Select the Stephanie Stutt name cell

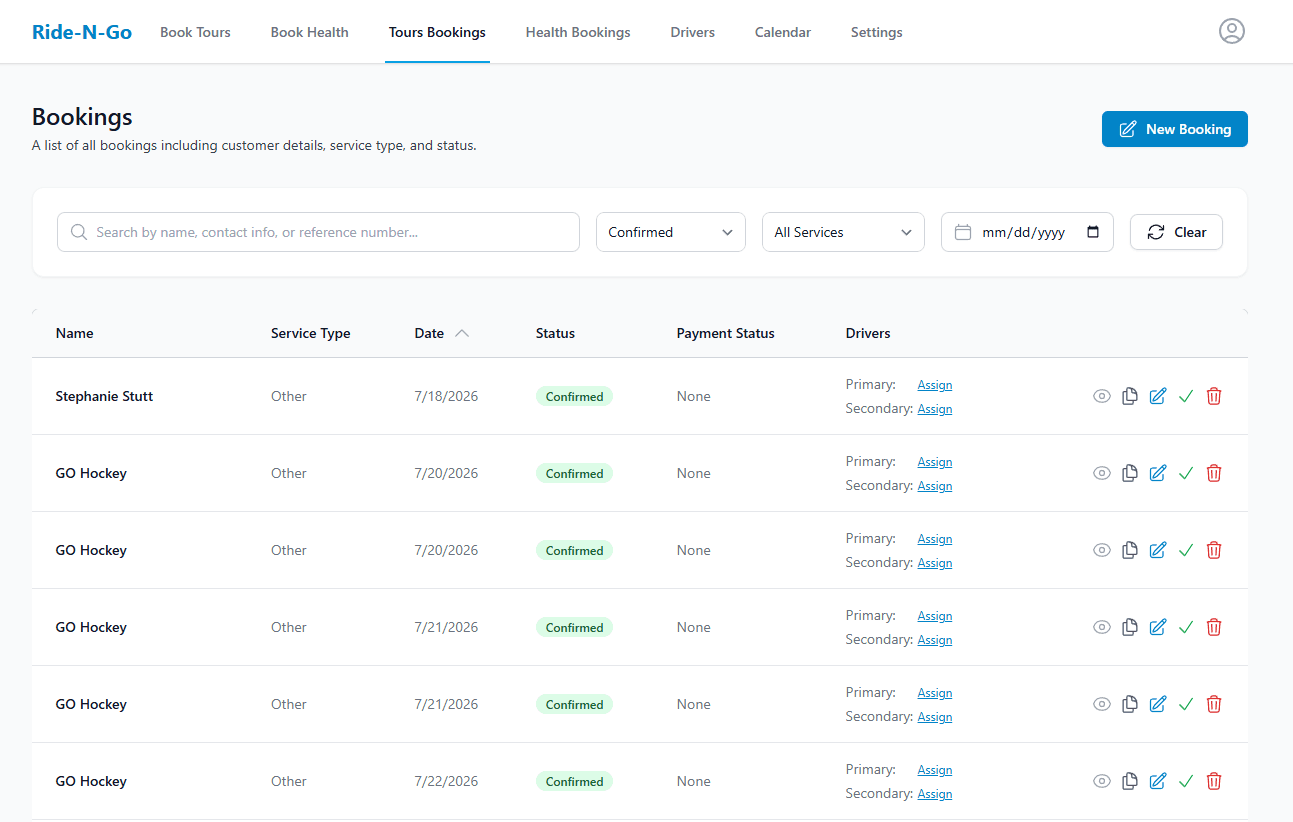[105, 396]
